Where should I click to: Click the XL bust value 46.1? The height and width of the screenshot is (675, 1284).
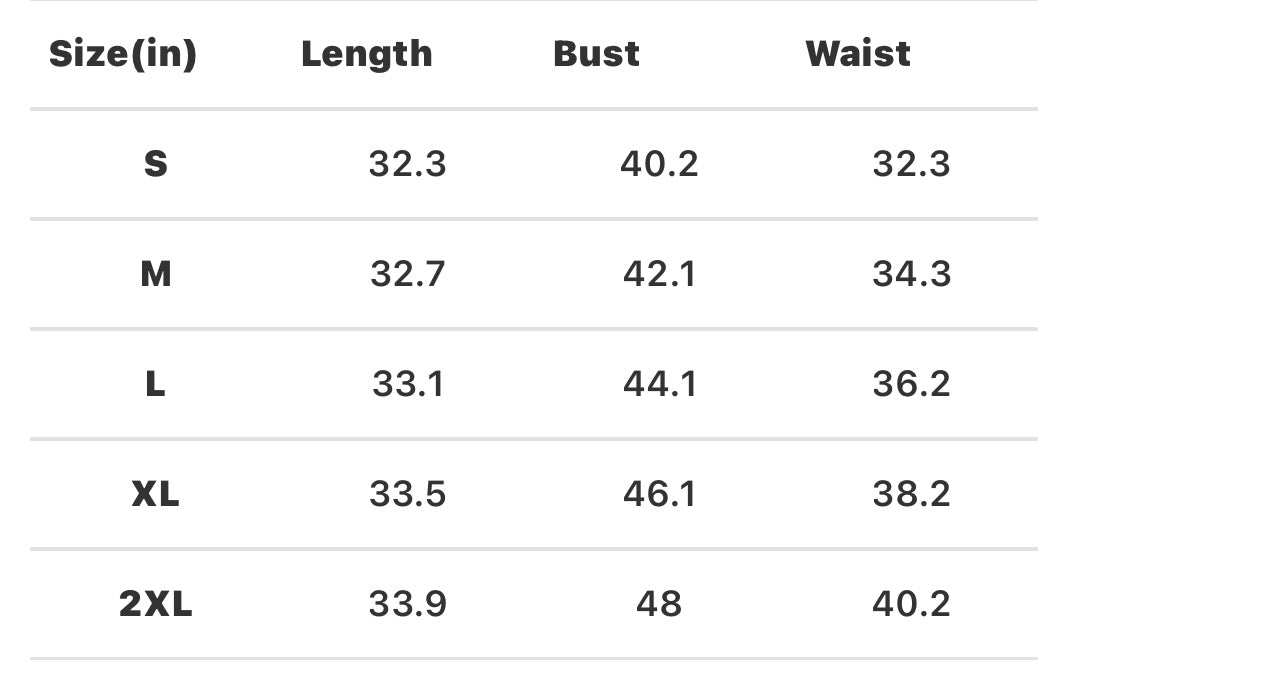tap(659, 494)
